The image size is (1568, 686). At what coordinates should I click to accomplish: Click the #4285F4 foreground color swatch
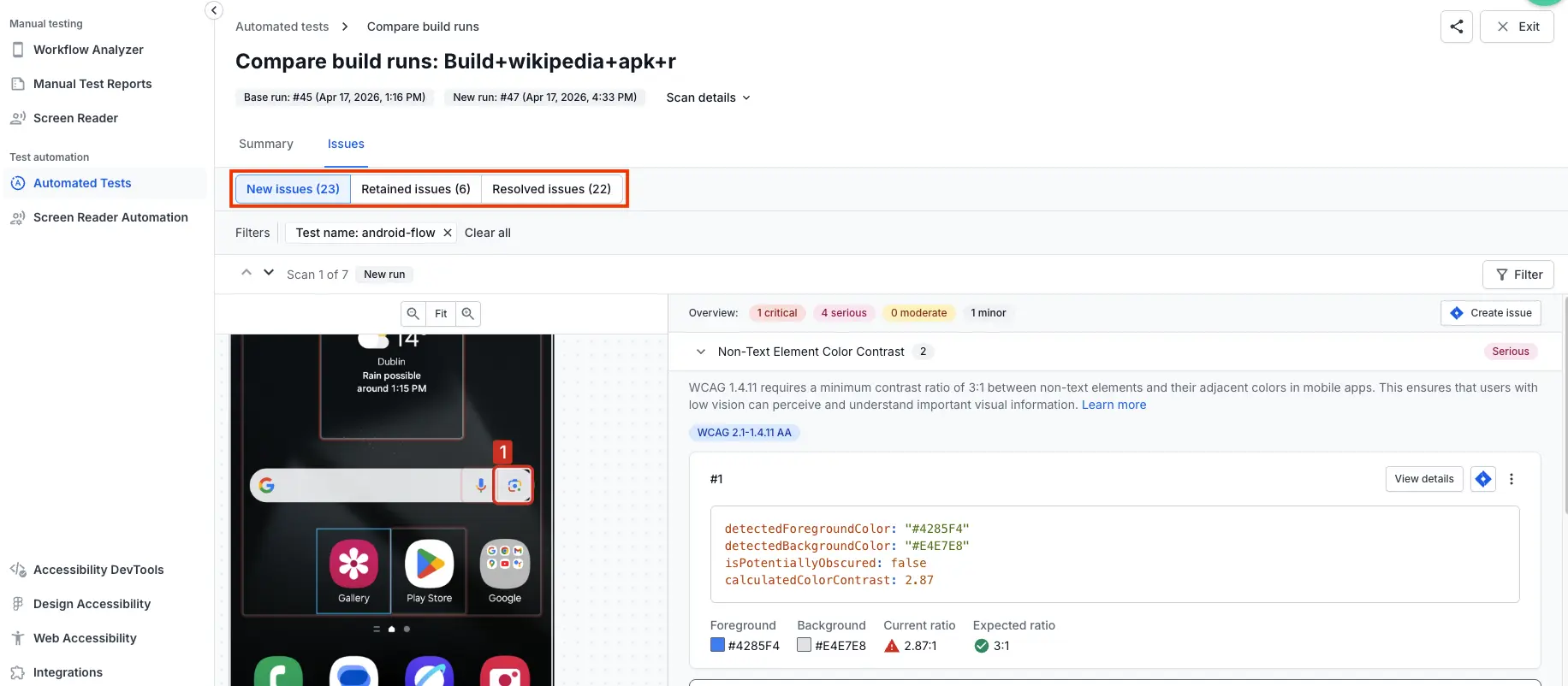(x=717, y=645)
